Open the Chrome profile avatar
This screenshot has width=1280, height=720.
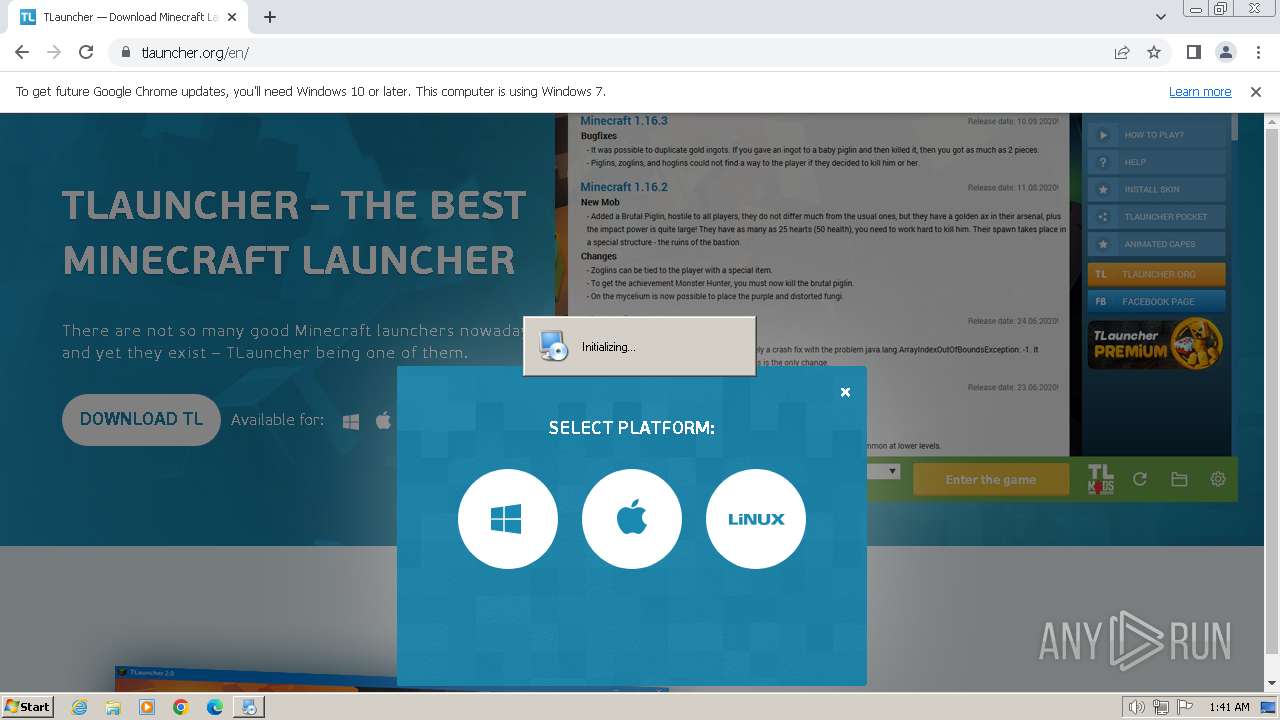coord(1225,52)
